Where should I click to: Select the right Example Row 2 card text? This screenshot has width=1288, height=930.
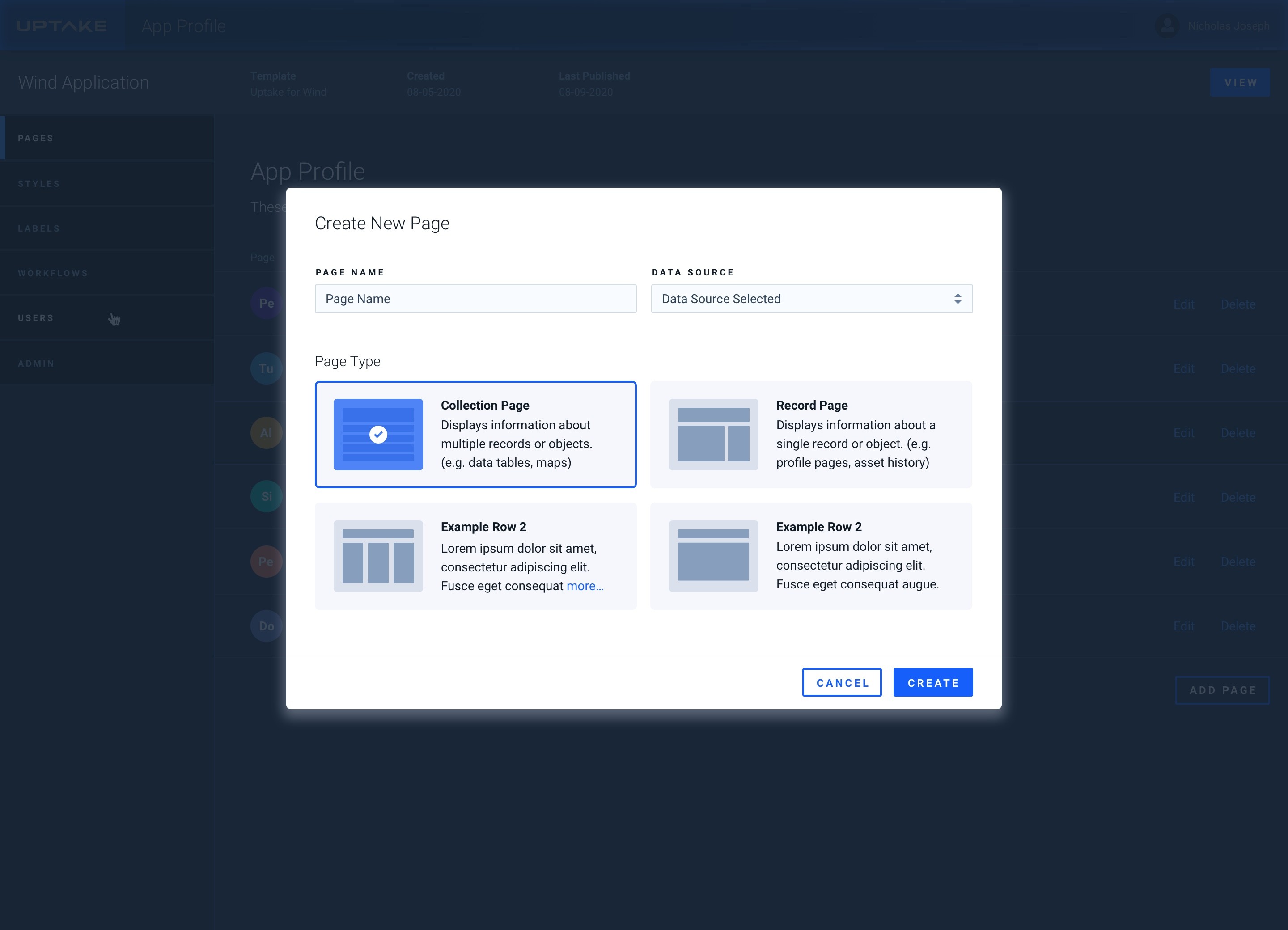tap(856, 565)
